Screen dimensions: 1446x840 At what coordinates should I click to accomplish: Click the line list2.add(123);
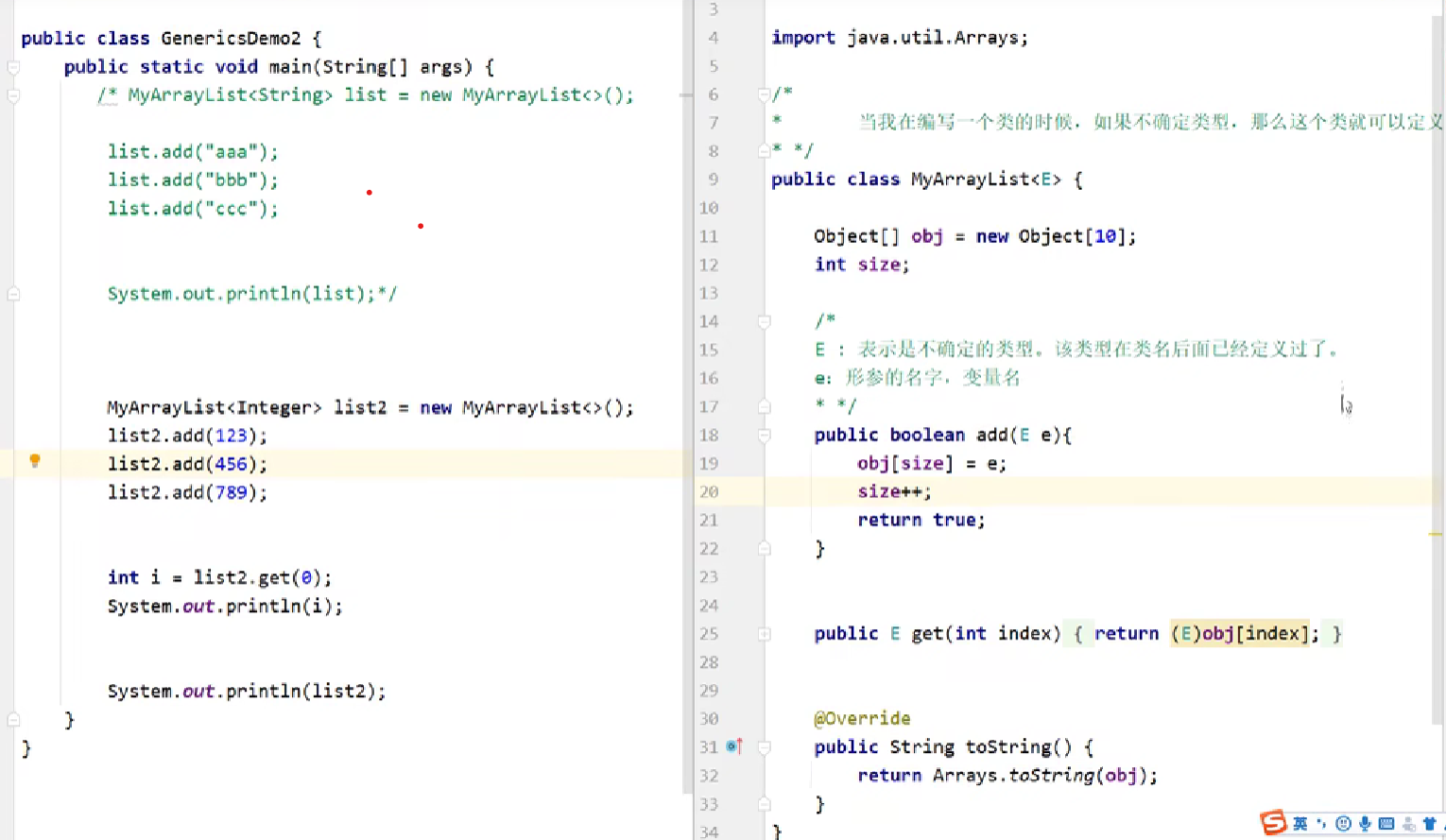click(x=187, y=436)
